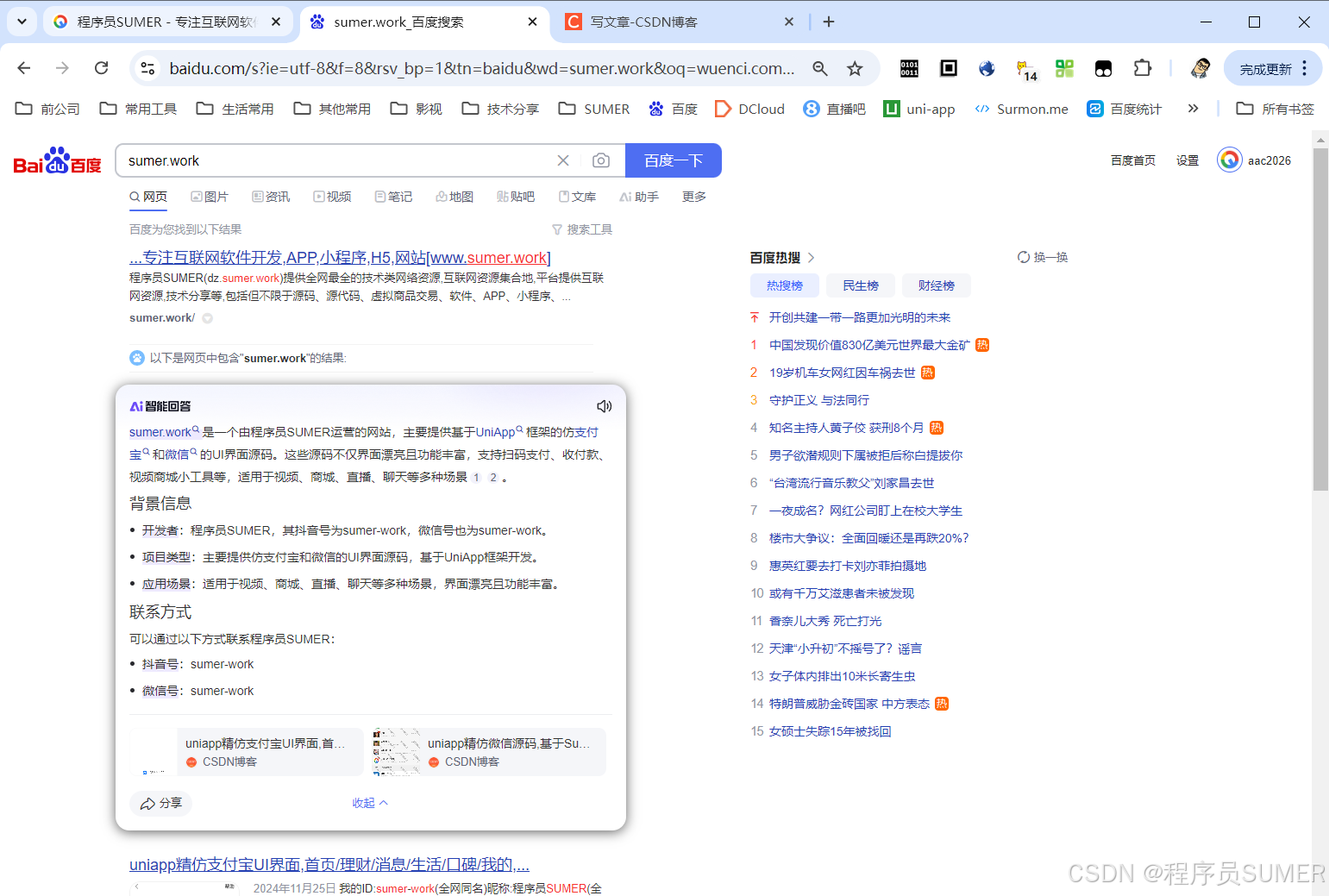Open the 常用工具 bookmark folder
The image size is (1329, 896).
pos(138,109)
